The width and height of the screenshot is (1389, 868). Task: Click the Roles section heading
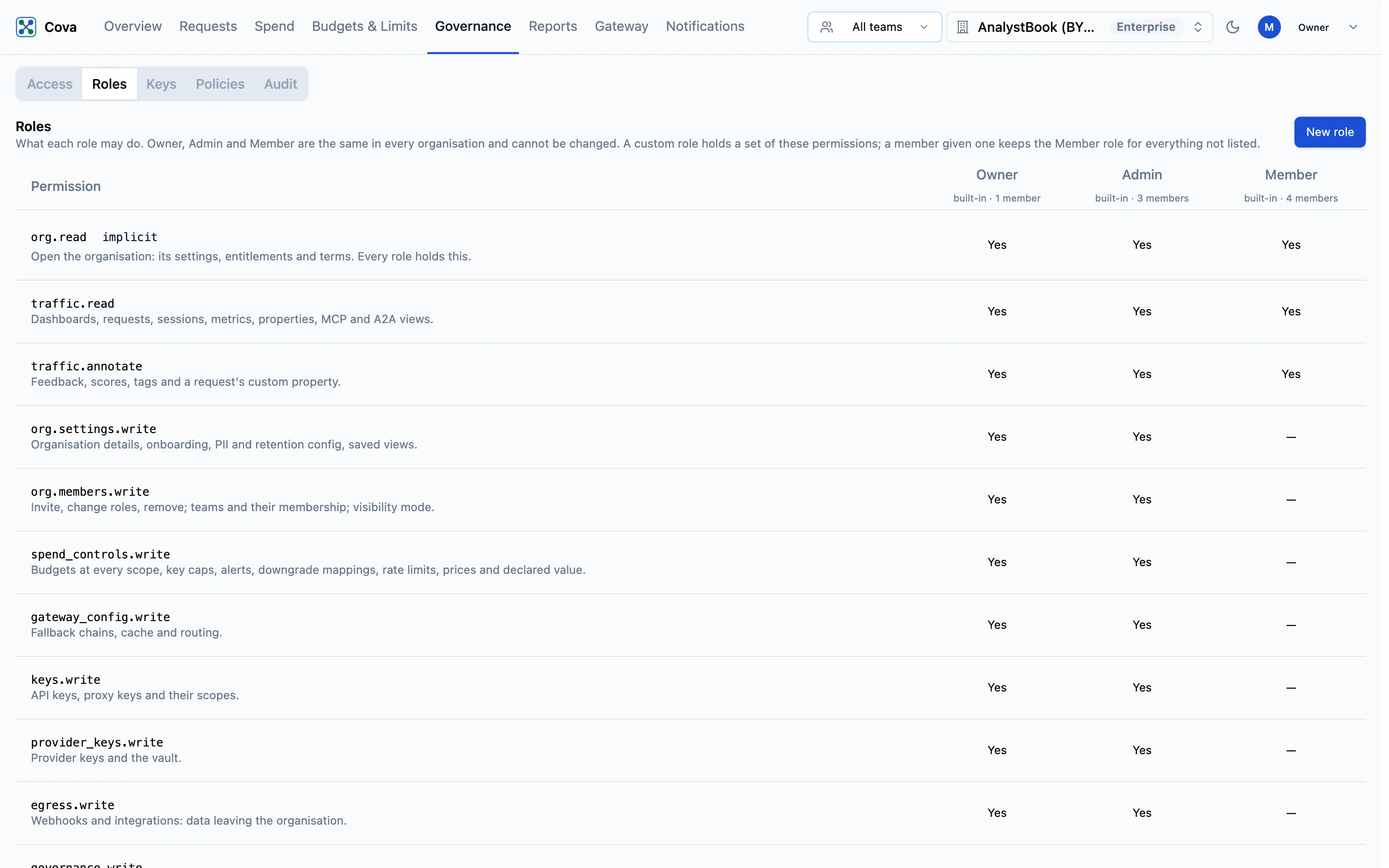tap(33, 126)
